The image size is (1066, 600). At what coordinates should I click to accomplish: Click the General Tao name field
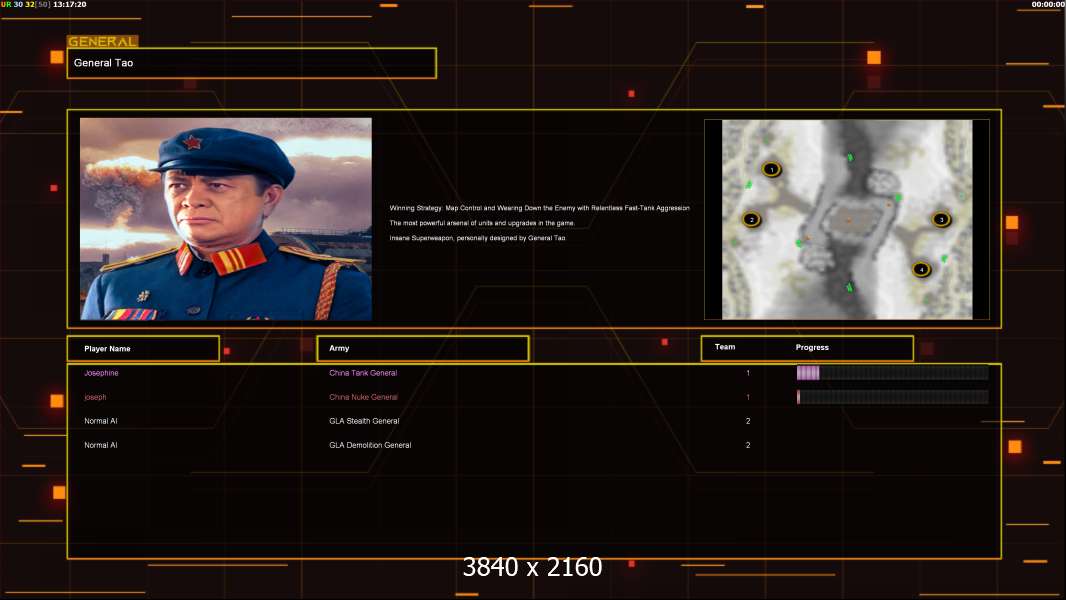pyautogui.click(x=252, y=63)
